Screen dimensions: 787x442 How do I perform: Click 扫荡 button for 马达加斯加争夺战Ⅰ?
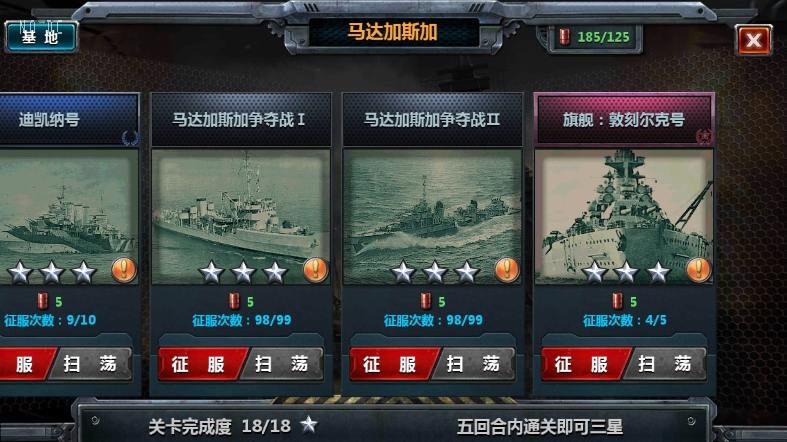click(283, 364)
